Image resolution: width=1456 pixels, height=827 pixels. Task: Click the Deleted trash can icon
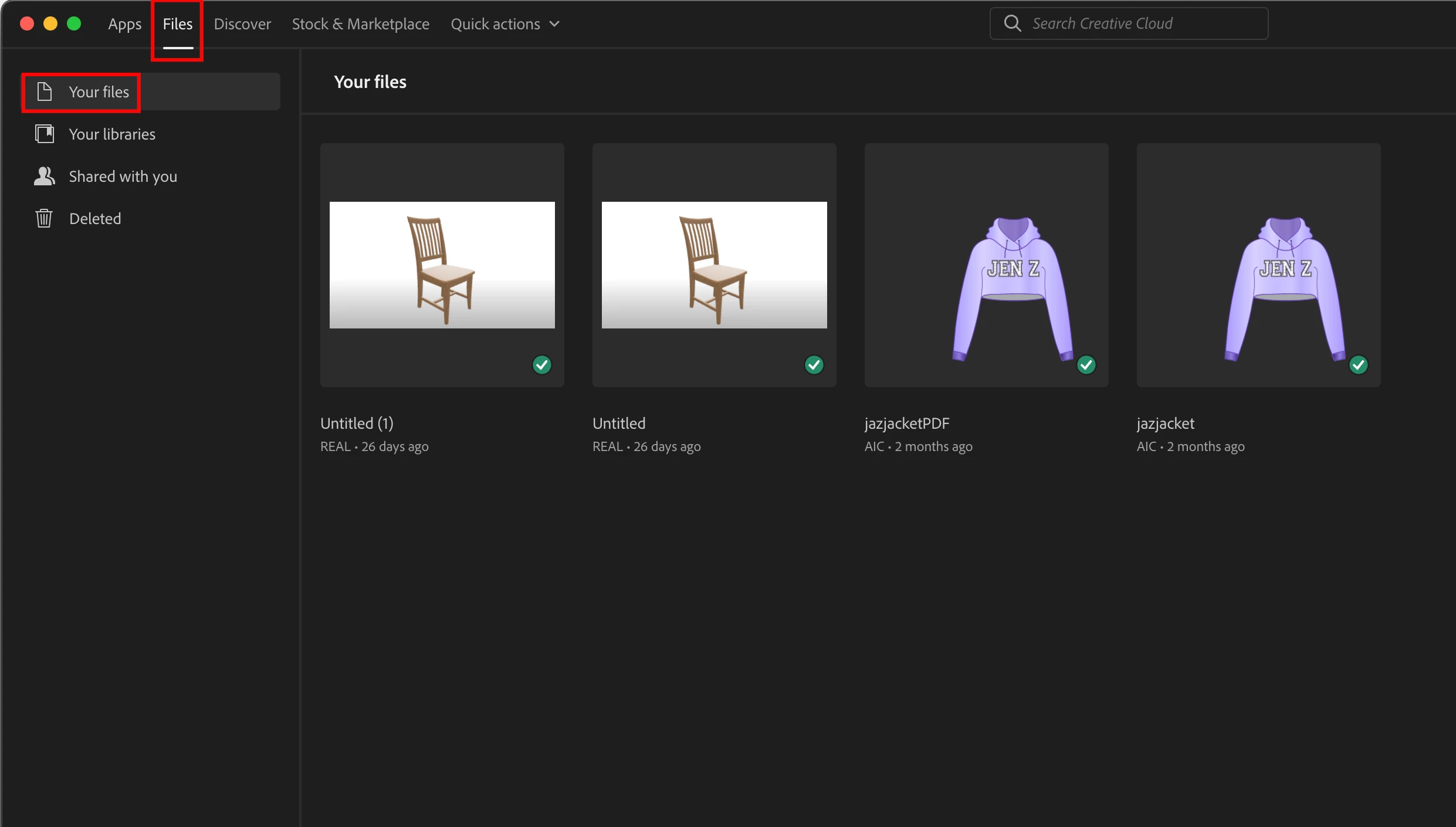click(x=45, y=218)
